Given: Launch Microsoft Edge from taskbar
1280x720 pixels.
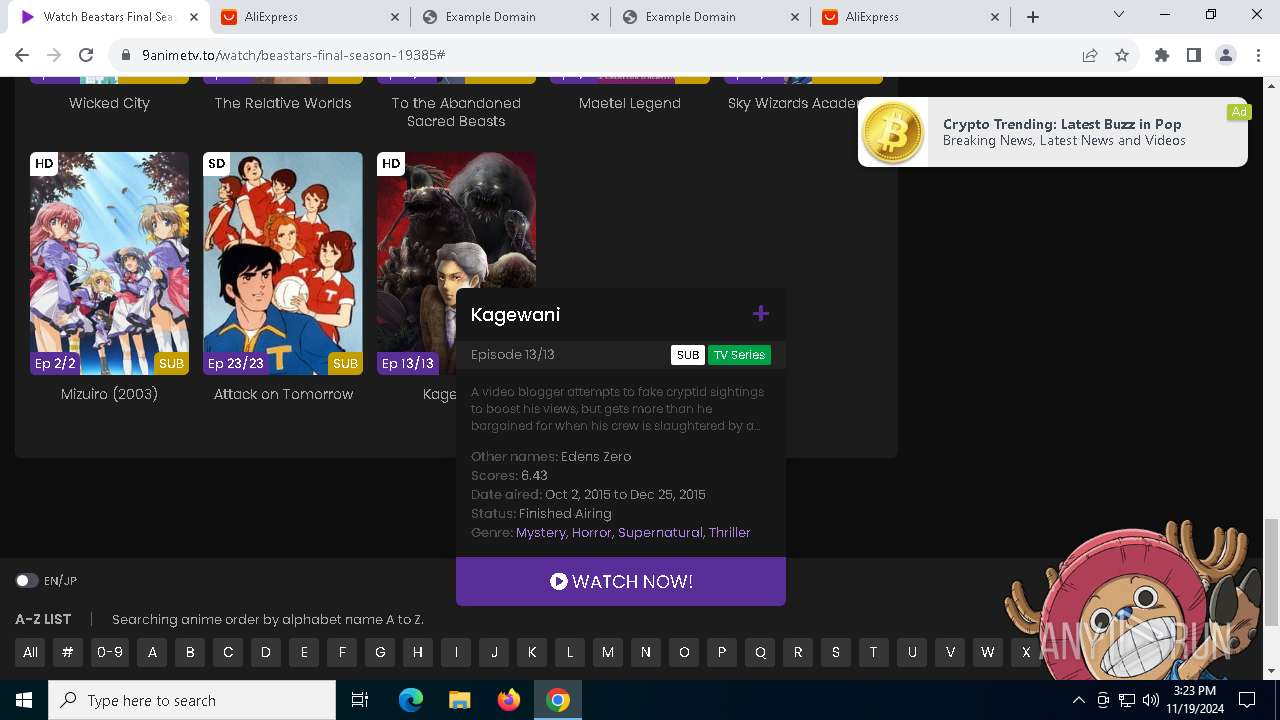Looking at the screenshot, I should 411,700.
